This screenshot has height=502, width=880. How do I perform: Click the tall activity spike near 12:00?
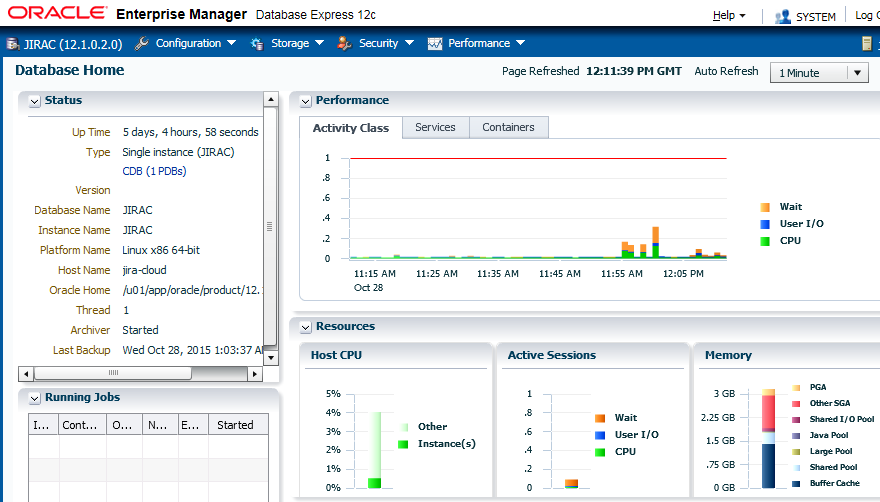[x=656, y=243]
